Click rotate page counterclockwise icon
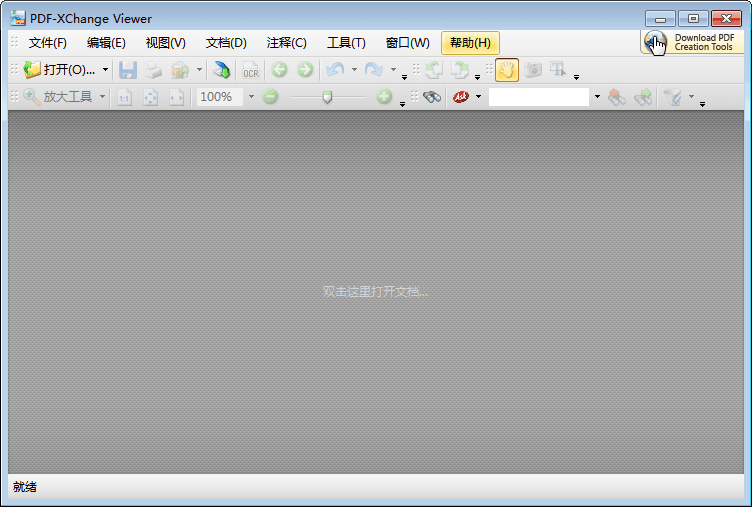 tap(434, 70)
